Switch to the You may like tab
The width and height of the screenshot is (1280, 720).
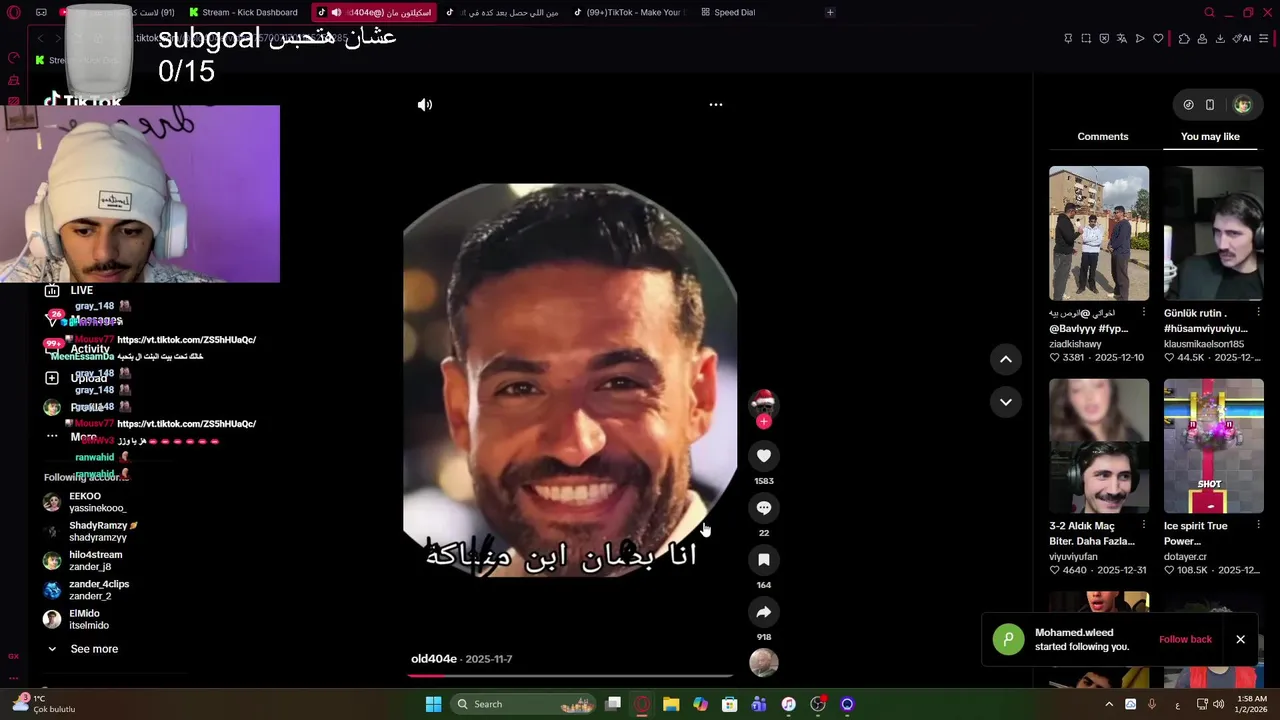pos(1210,137)
